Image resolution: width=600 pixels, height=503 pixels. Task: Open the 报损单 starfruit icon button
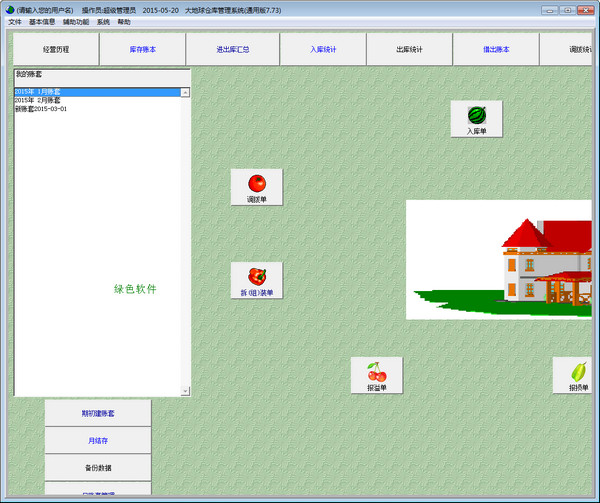pos(572,375)
